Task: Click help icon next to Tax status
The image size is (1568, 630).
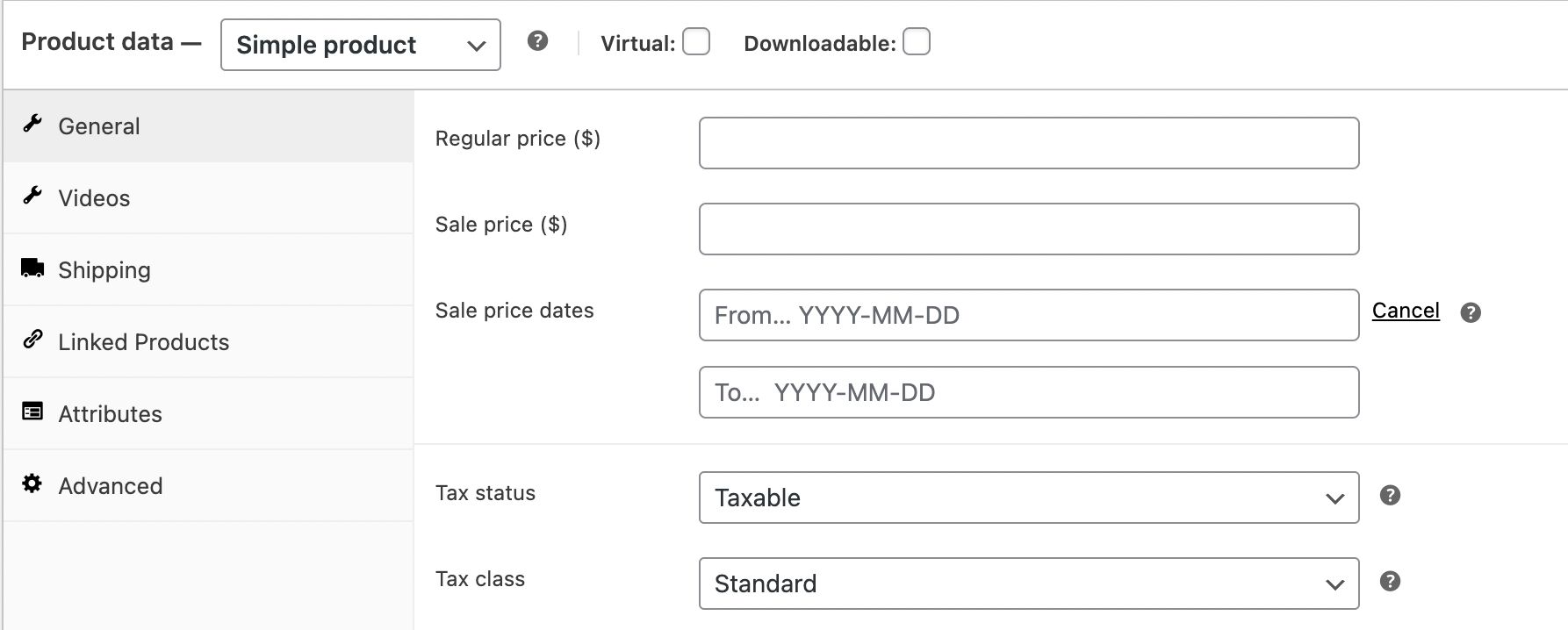Action: pos(1390,495)
